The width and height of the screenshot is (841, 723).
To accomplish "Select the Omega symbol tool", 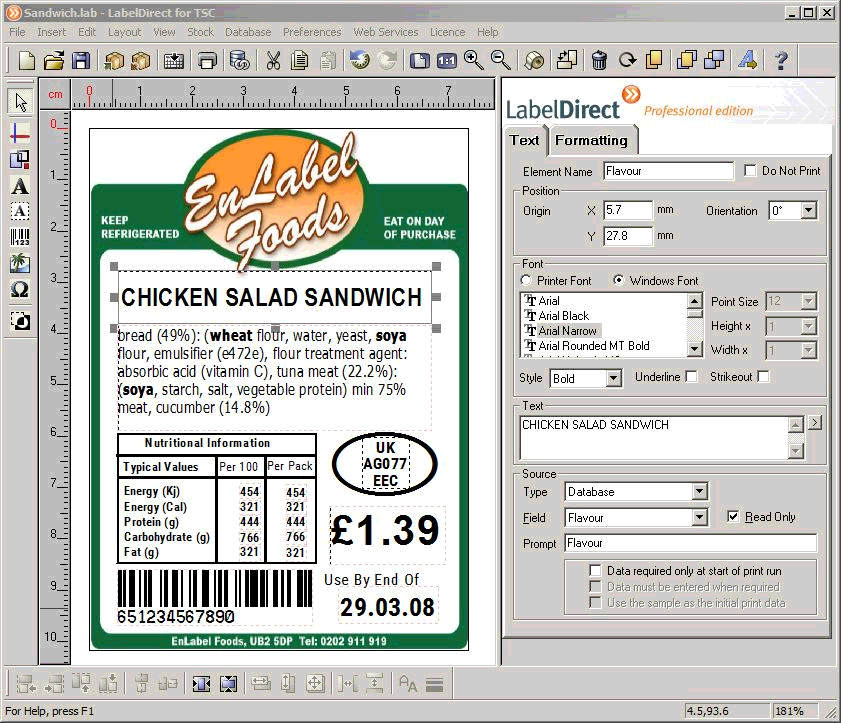I will click(20, 290).
